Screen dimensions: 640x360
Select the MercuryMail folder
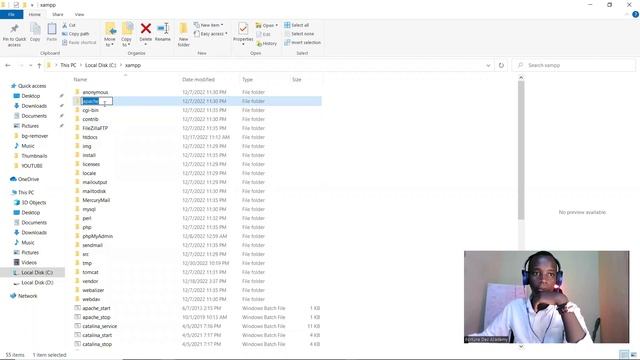[96, 200]
